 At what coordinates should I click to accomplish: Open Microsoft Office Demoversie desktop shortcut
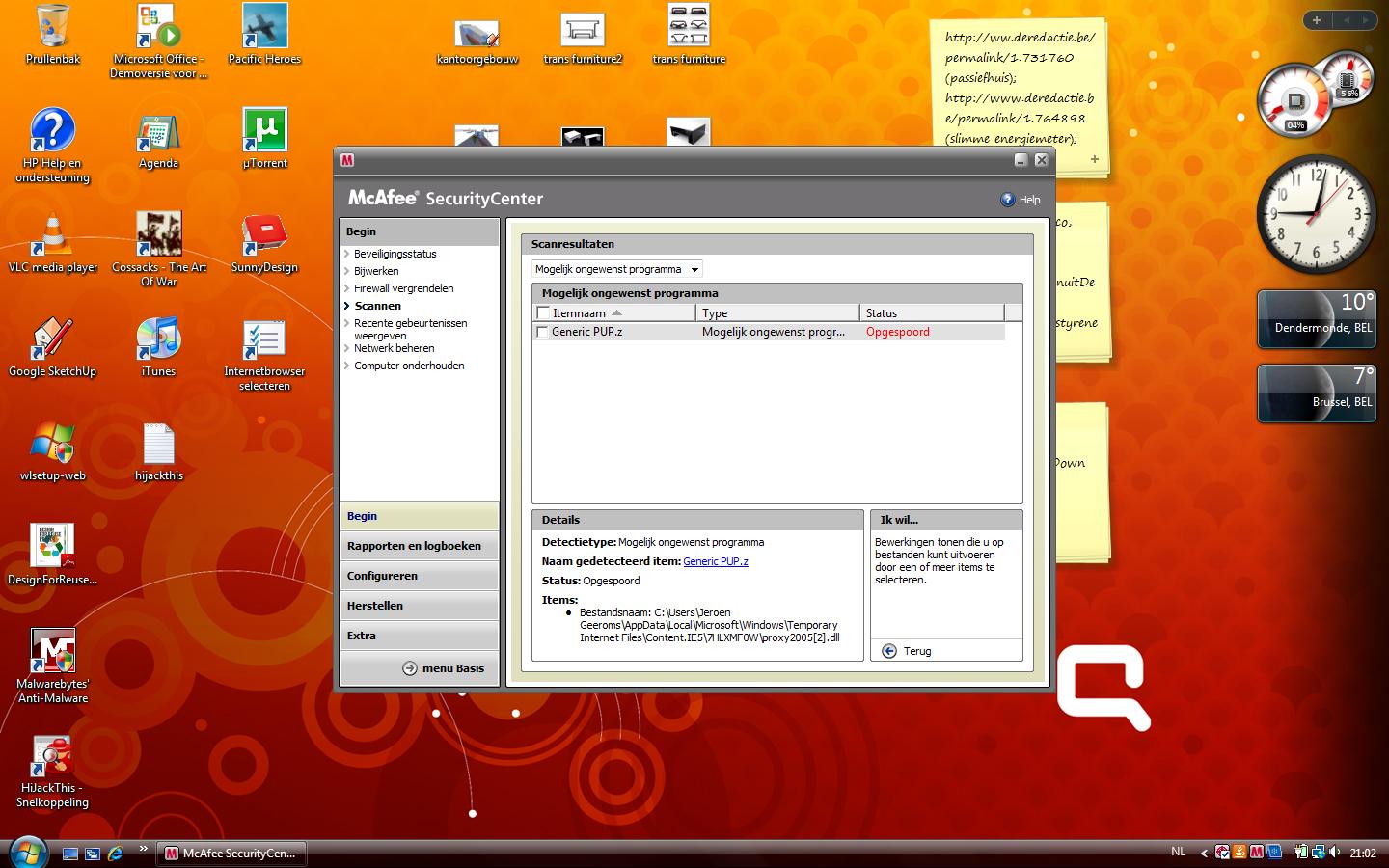click(x=158, y=27)
